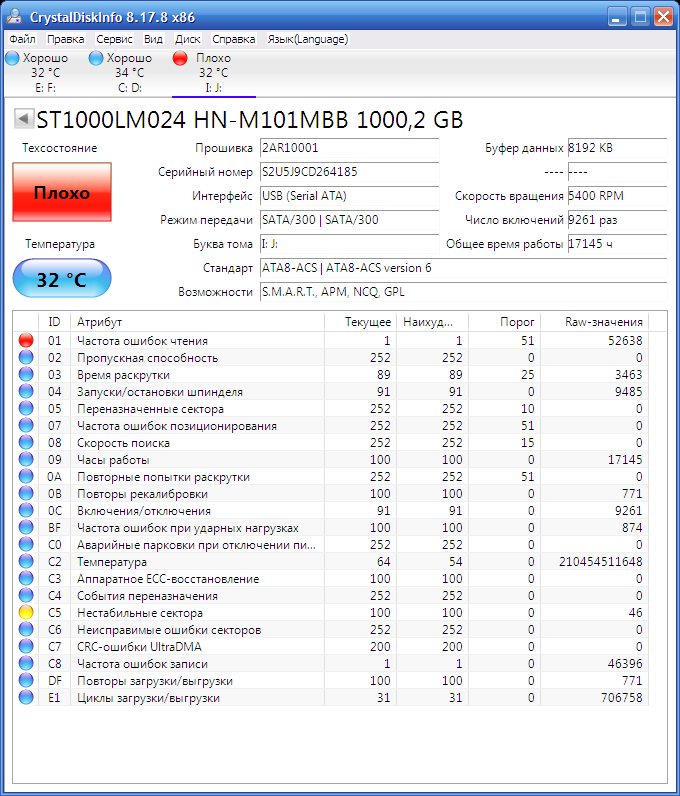Viewport: 680px width, 796px height.
Task: Click the Порог column header
Action: click(x=505, y=322)
